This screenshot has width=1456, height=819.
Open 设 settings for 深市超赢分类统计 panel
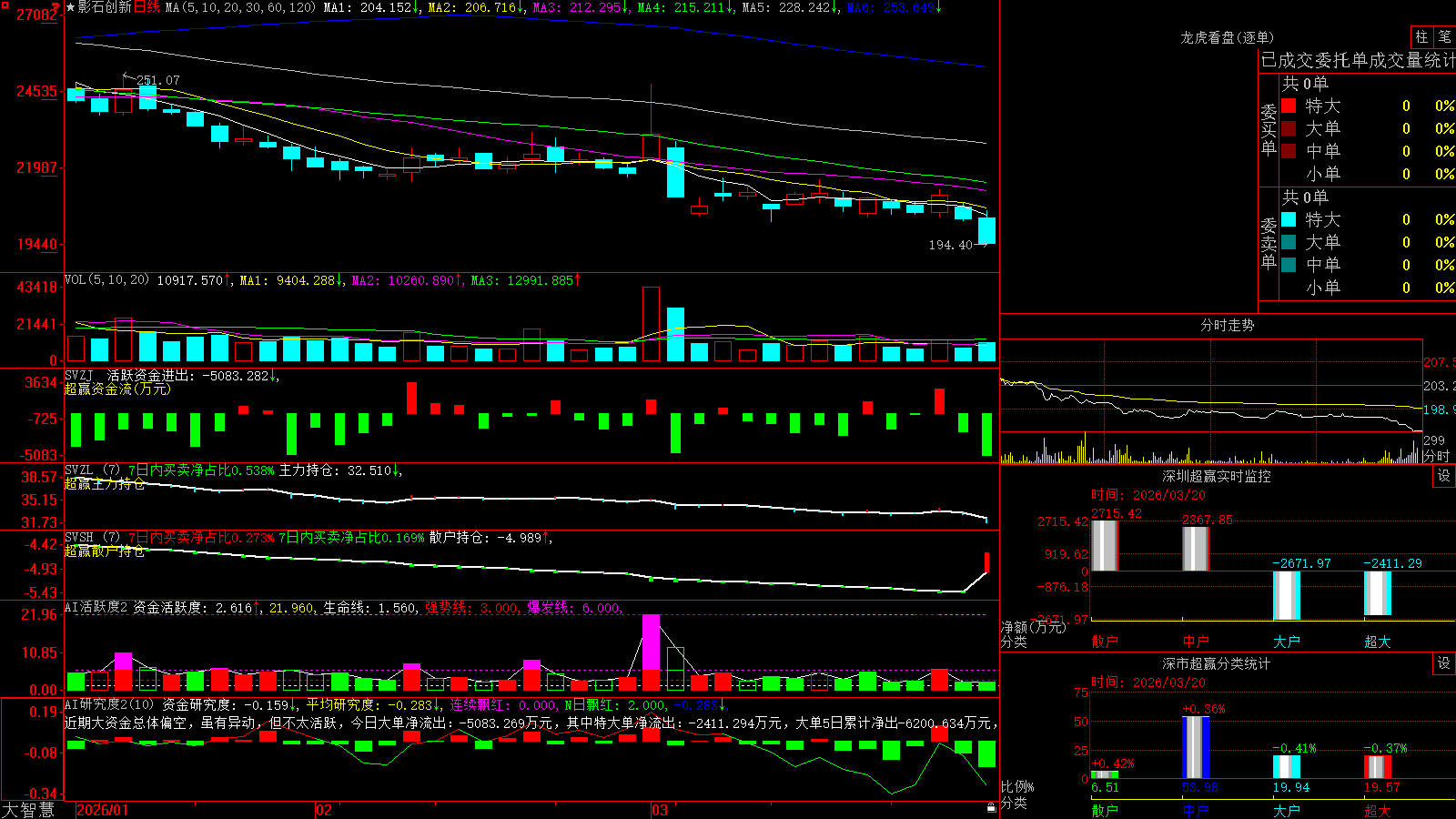pos(1444,663)
